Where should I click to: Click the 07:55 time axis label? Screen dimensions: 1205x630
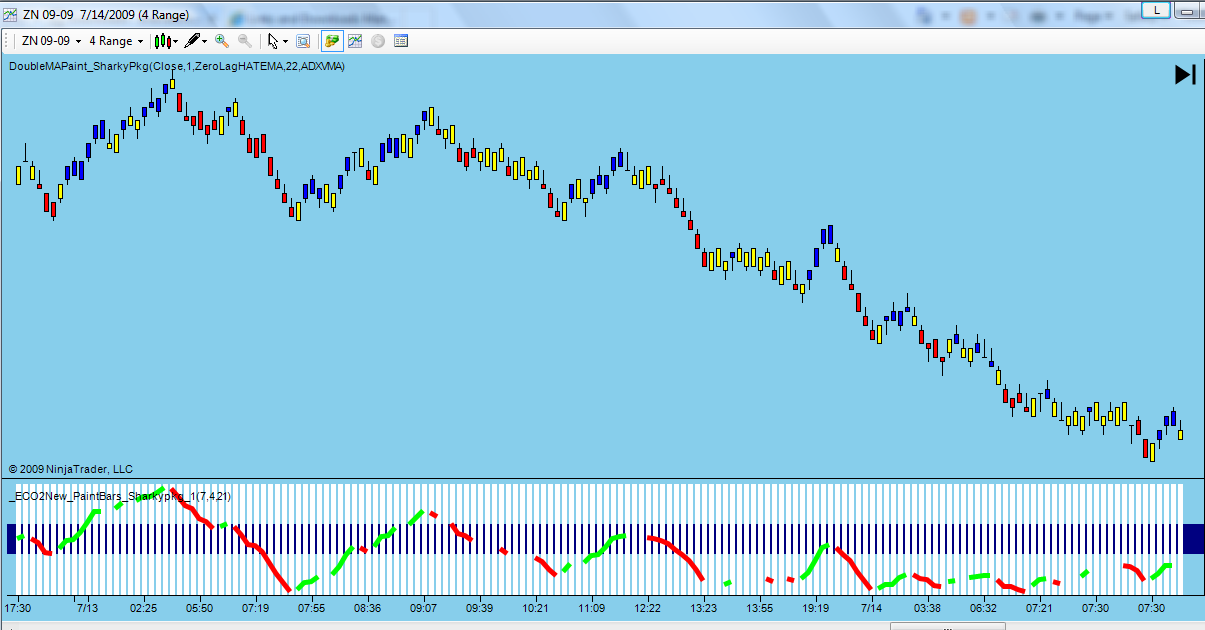coord(311,608)
